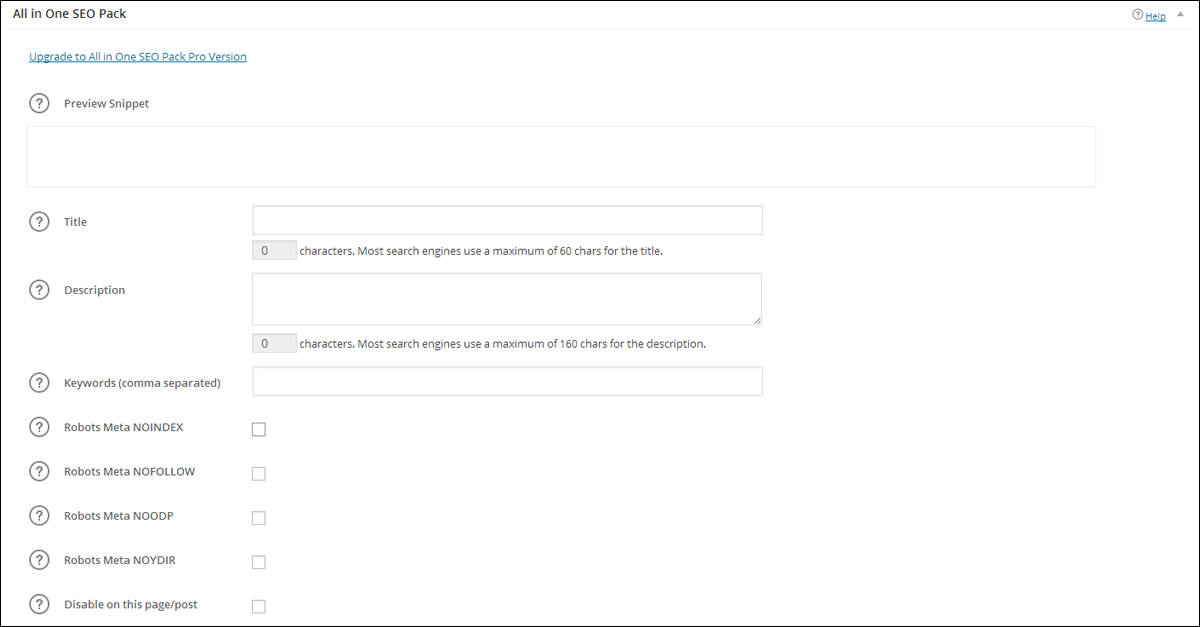
Task: Tick the Robots Meta NOFOLLOW checkbox
Action: (259, 473)
